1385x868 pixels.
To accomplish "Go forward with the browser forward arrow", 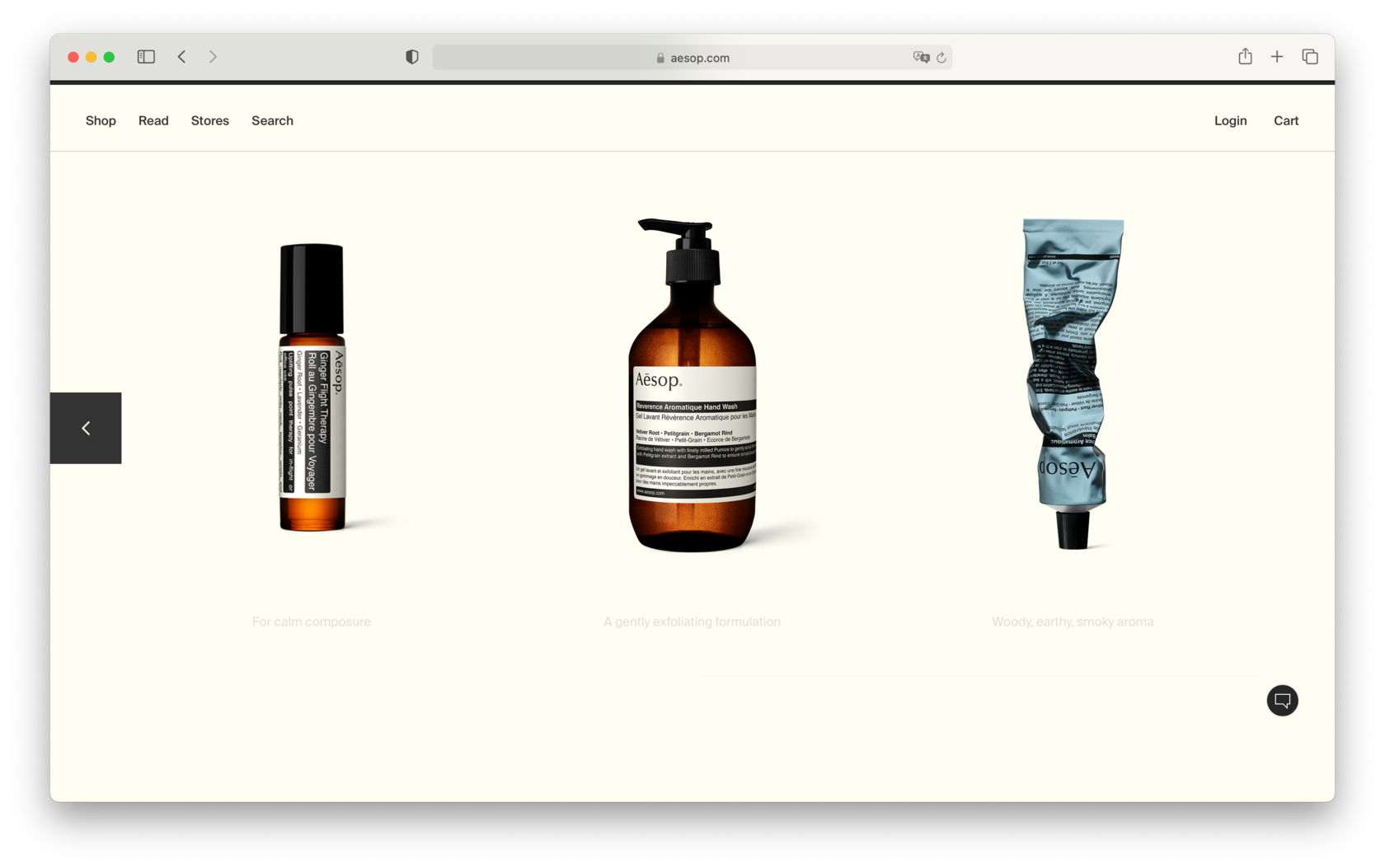I will (213, 57).
